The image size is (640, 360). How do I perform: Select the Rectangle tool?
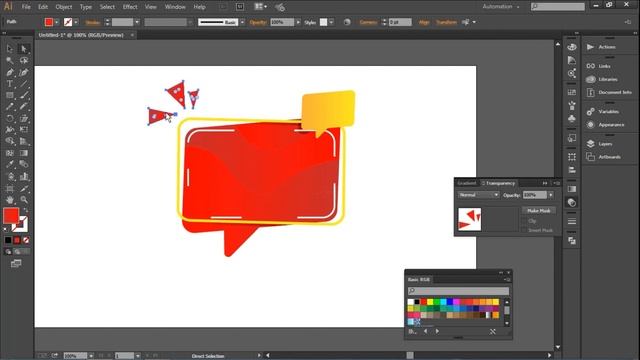pyautogui.click(x=10, y=96)
